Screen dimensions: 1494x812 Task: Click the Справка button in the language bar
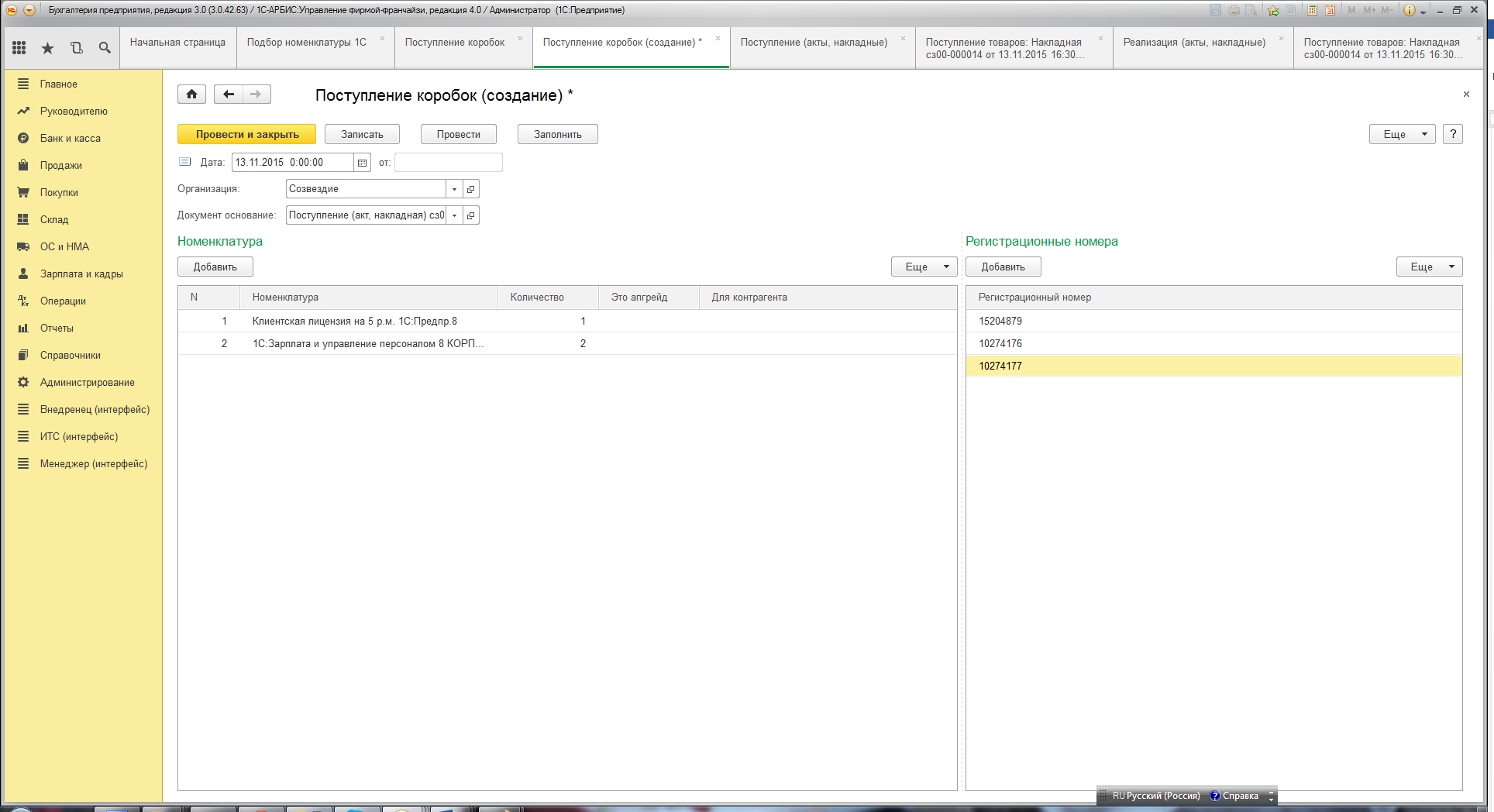(x=1234, y=796)
